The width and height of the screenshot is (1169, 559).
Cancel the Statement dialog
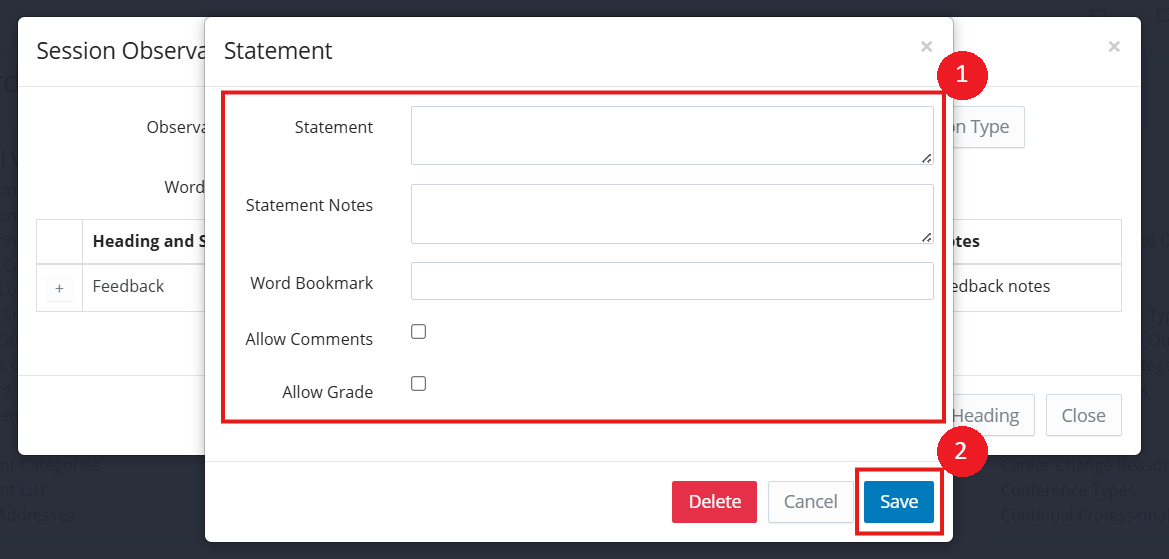coord(810,502)
